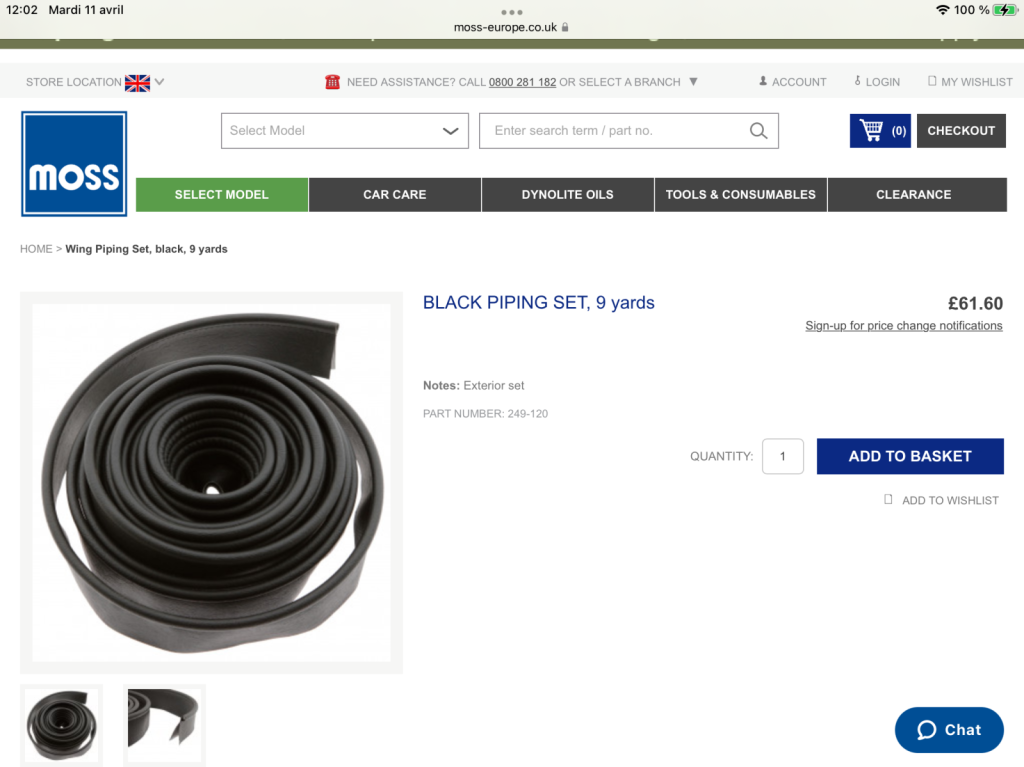This screenshot has width=1024, height=767.
Task: Open the Dynolite Oils menu
Action: [568, 195]
